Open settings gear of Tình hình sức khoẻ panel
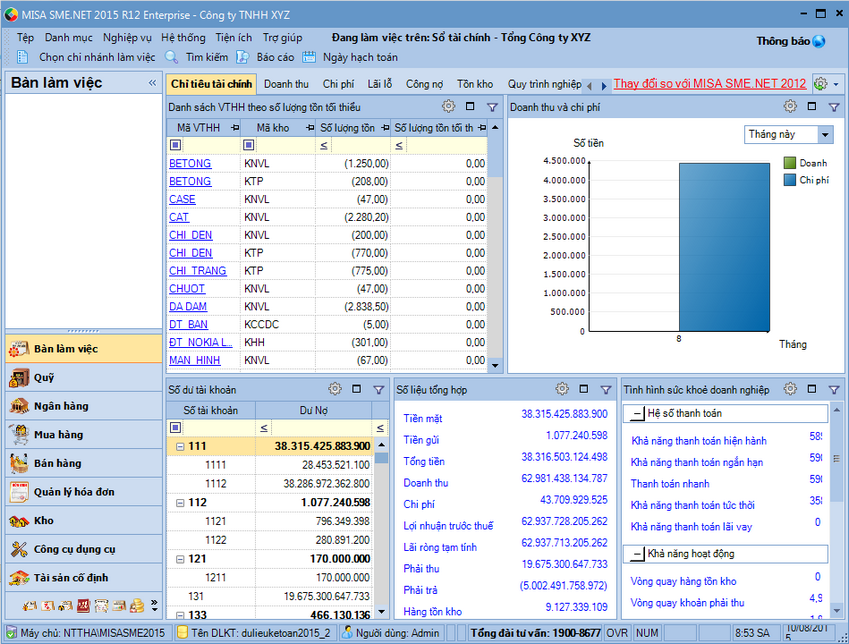Viewport: 849px width, 644px height. click(x=790, y=388)
